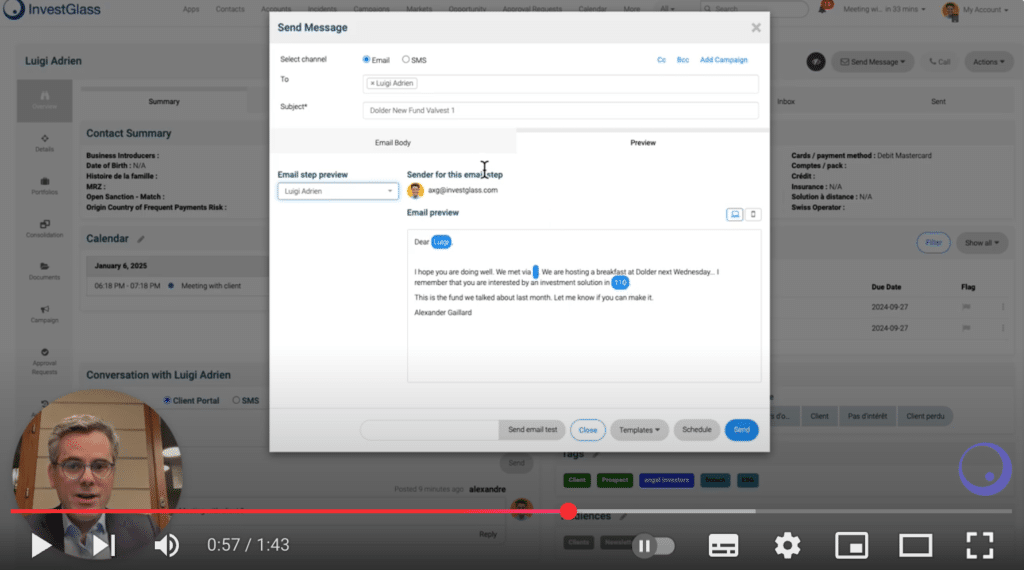Click the InvestGlass logo

(x=52, y=9)
